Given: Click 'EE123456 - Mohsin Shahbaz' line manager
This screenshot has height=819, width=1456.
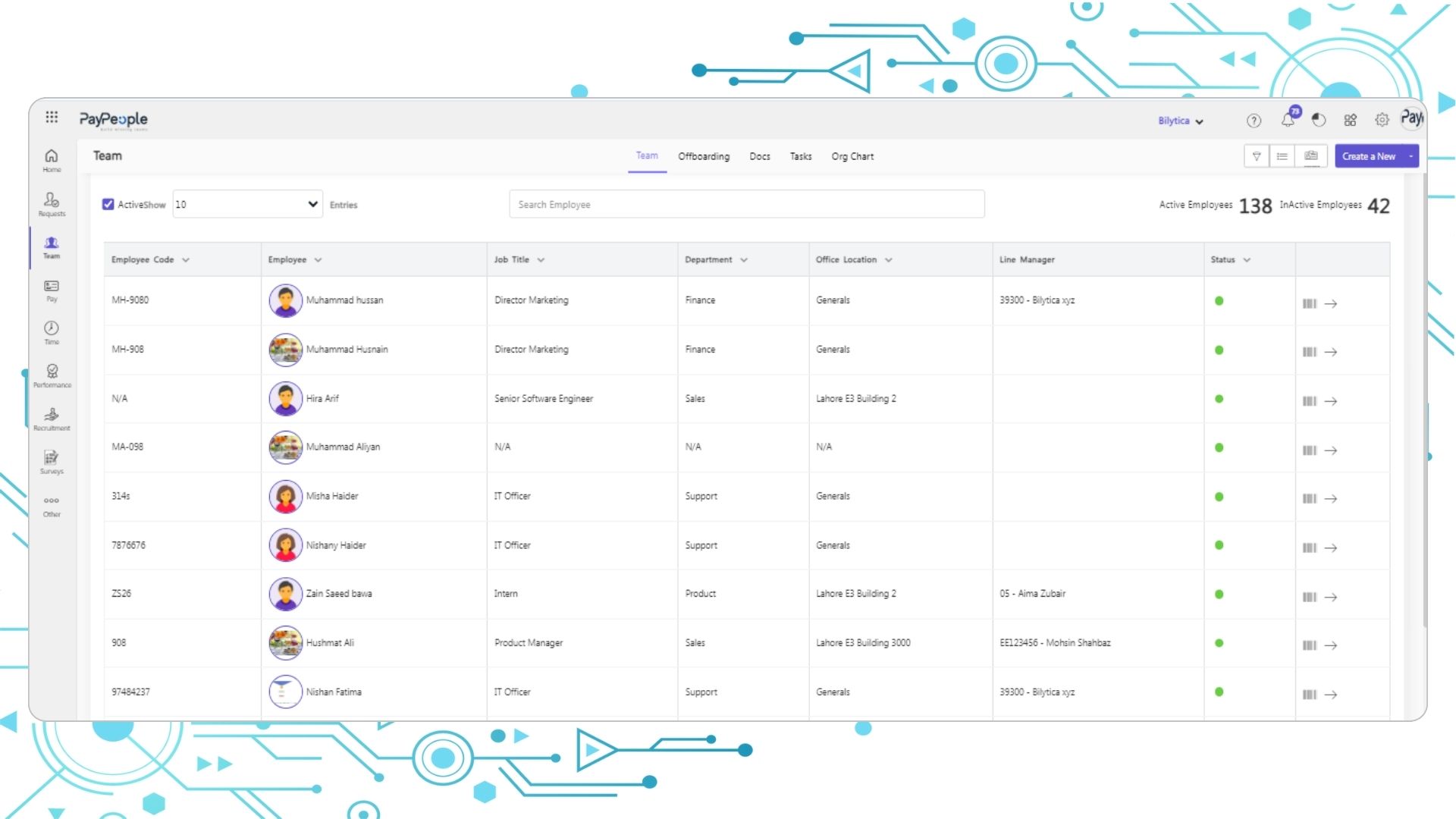Looking at the screenshot, I should (1055, 642).
